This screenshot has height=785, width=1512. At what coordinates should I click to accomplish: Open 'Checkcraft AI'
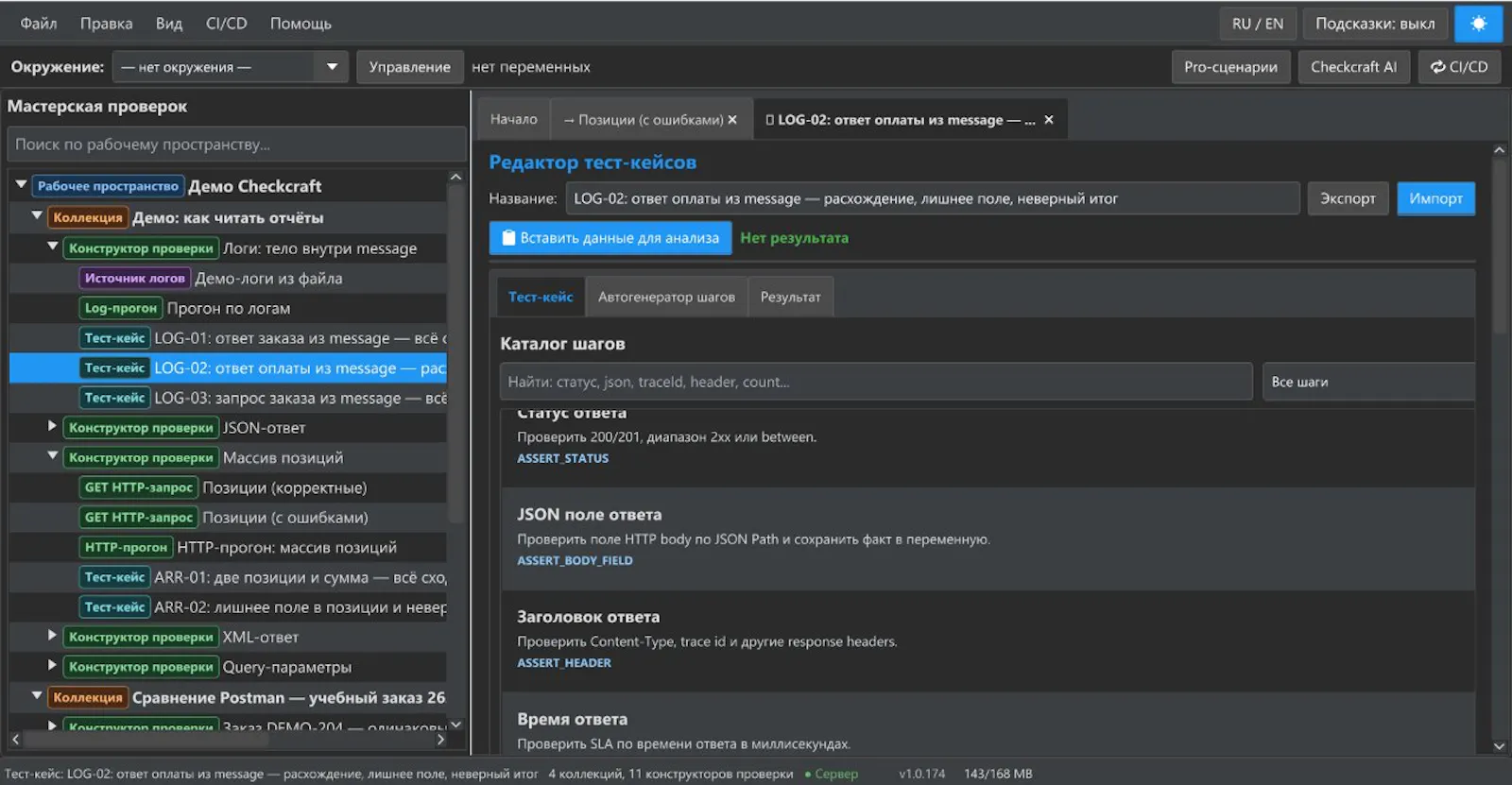(x=1353, y=67)
